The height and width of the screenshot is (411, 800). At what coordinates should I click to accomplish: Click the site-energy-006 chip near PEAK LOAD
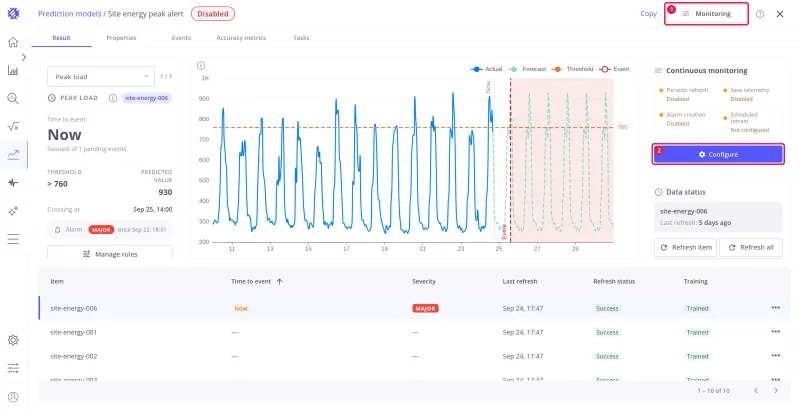[146, 98]
